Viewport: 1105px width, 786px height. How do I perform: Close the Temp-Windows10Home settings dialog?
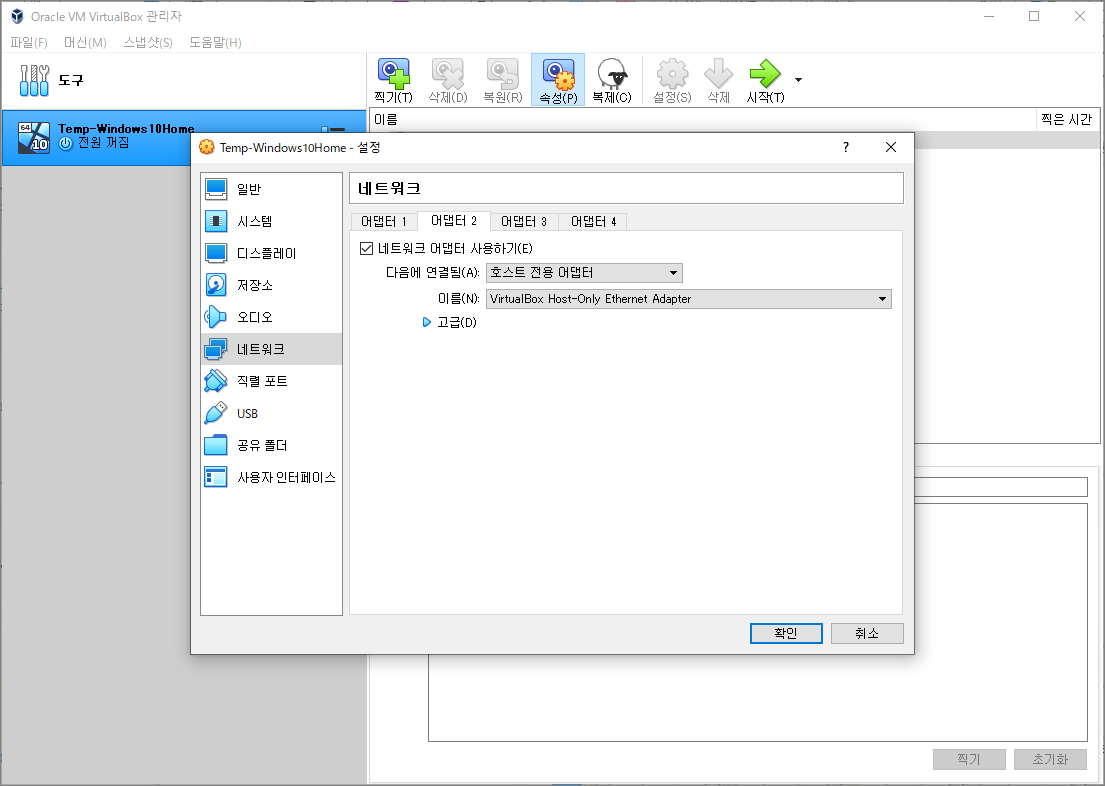[891, 147]
